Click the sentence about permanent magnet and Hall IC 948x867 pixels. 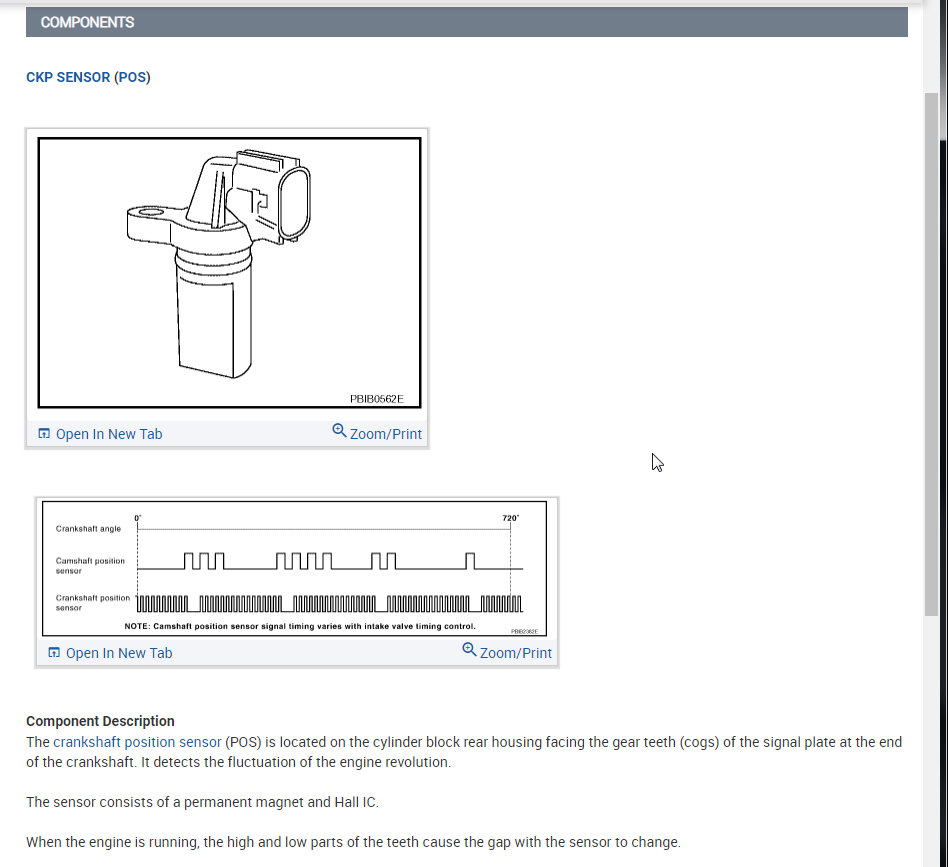point(203,802)
